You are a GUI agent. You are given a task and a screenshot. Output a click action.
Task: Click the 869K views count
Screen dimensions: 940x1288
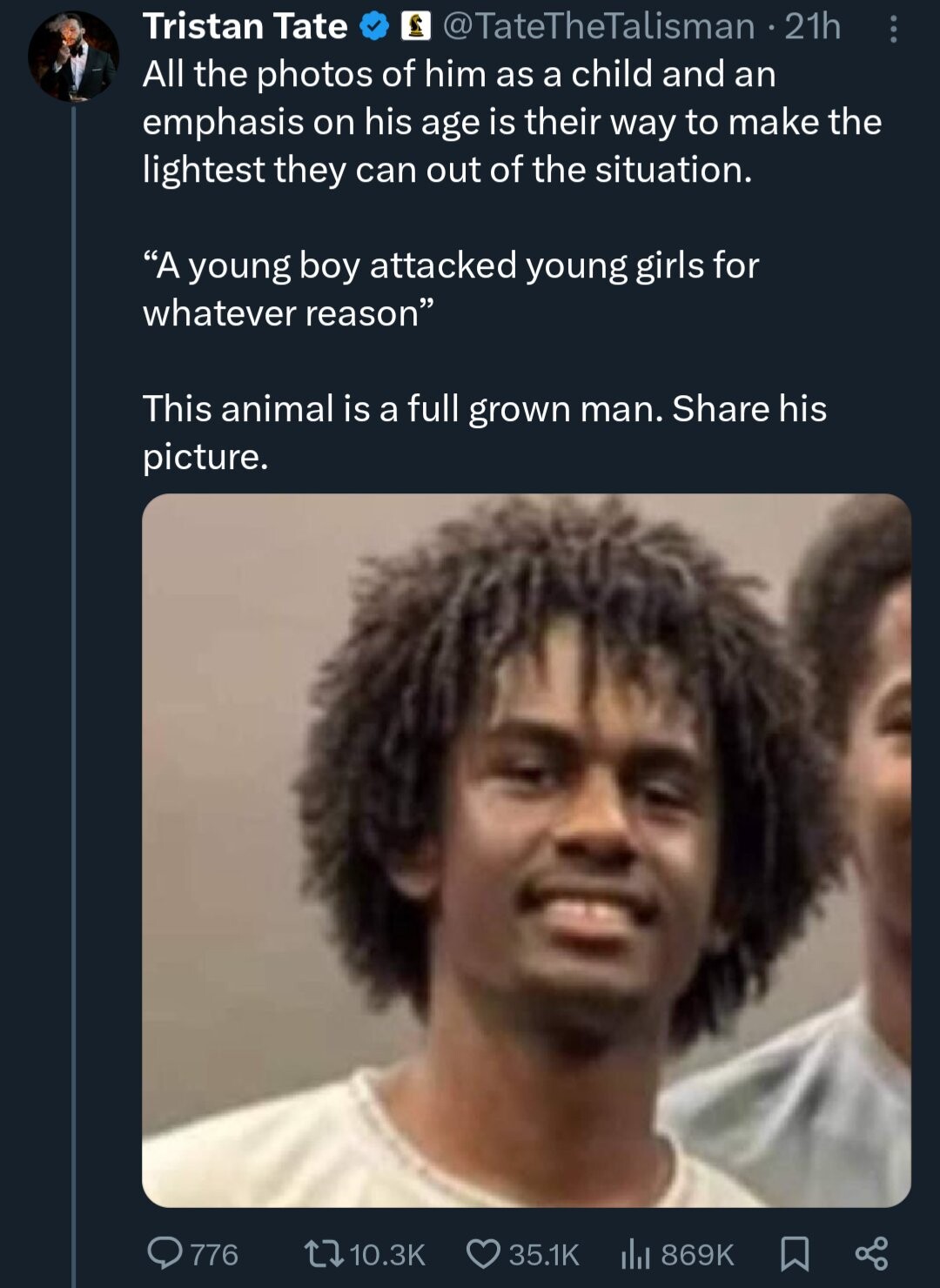[697, 1254]
